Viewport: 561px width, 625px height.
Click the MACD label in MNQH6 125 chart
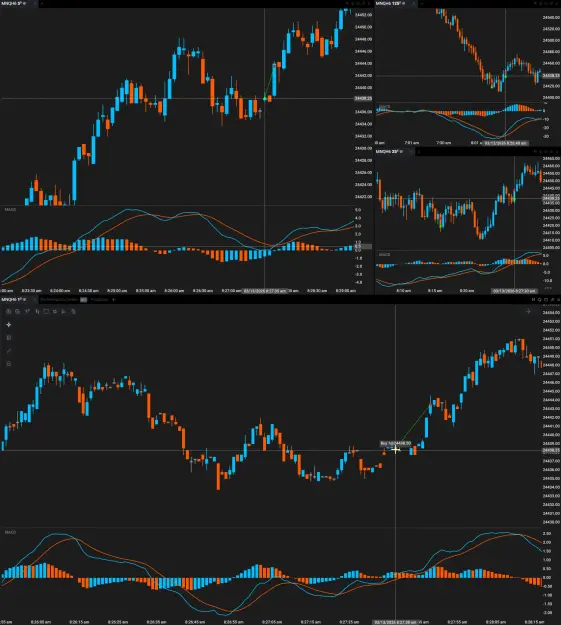click(384, 106)
